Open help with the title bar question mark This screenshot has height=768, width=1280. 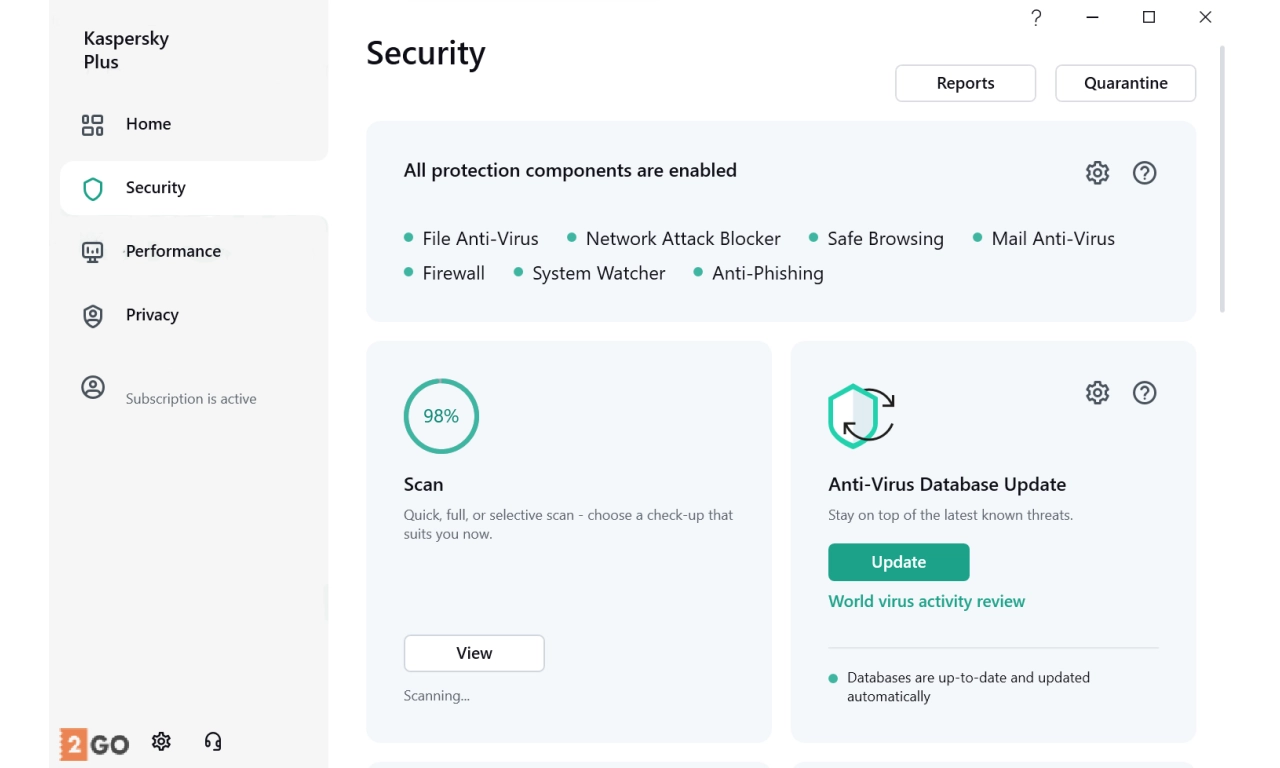[x=1036, y=17]
